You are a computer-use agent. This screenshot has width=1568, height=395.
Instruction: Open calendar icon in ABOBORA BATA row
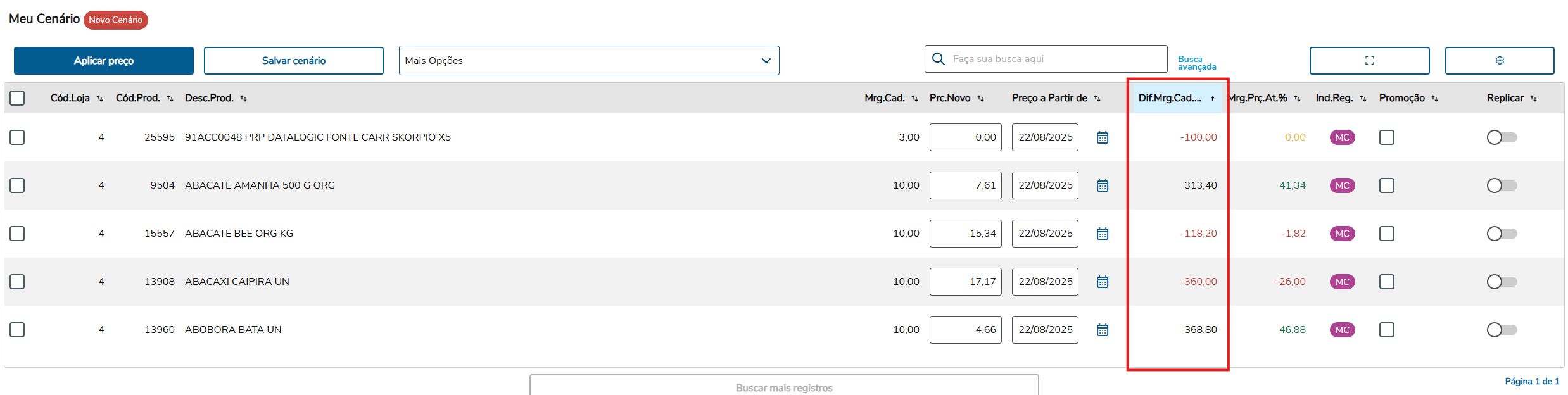pos(1102,330)
